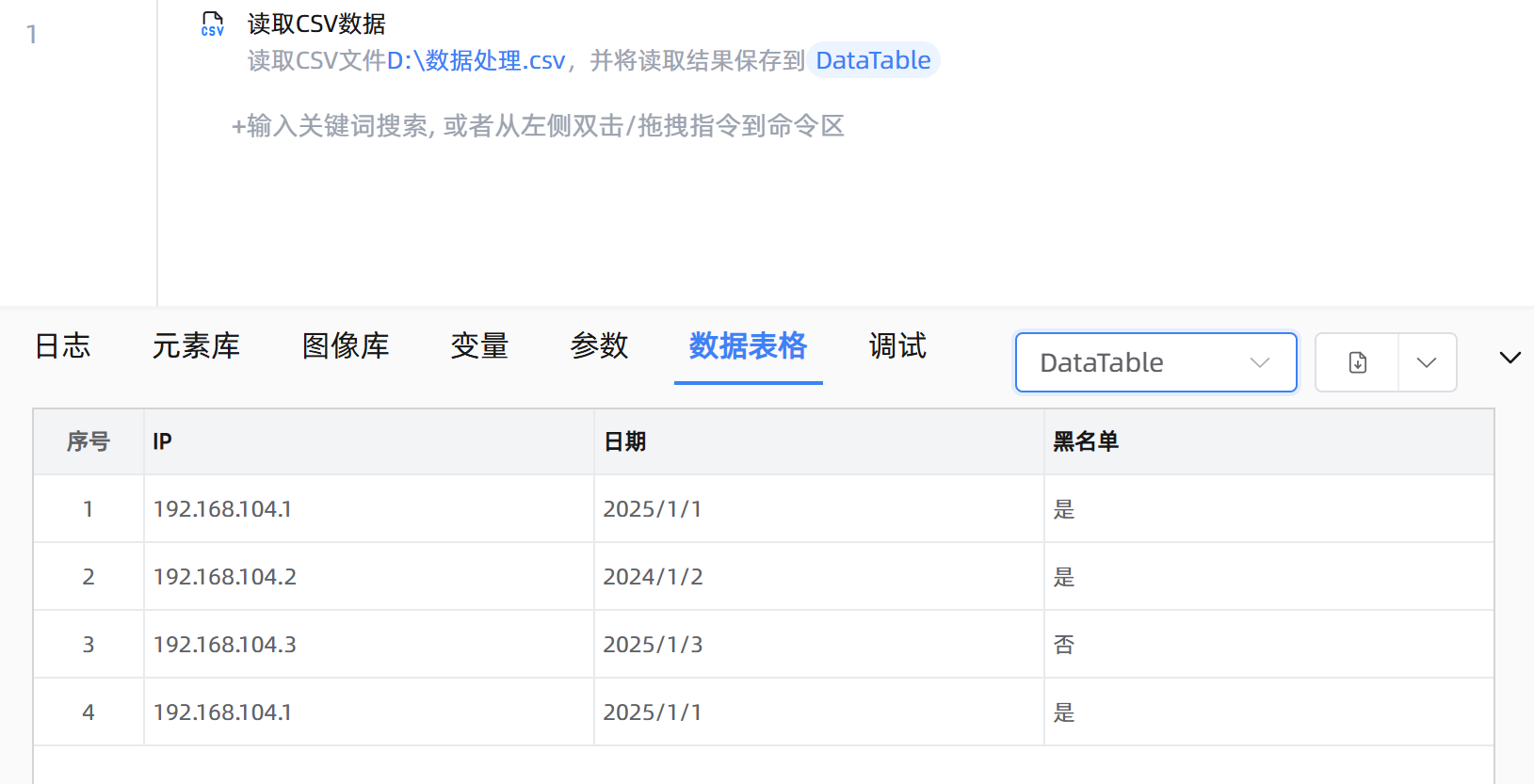Click the D:\数据处理.csv file path link
This screenshot has width=1534, height=784.
[x=476, y=60]
